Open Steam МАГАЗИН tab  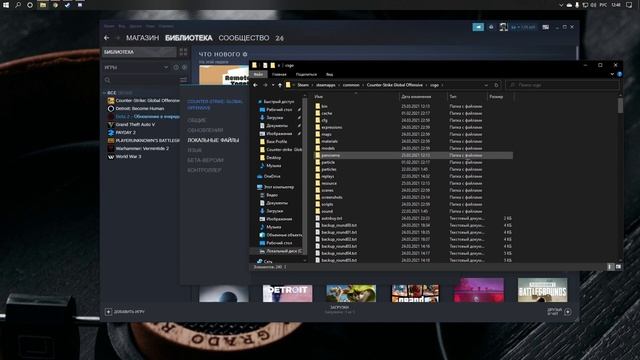click(x=142, y=38)
